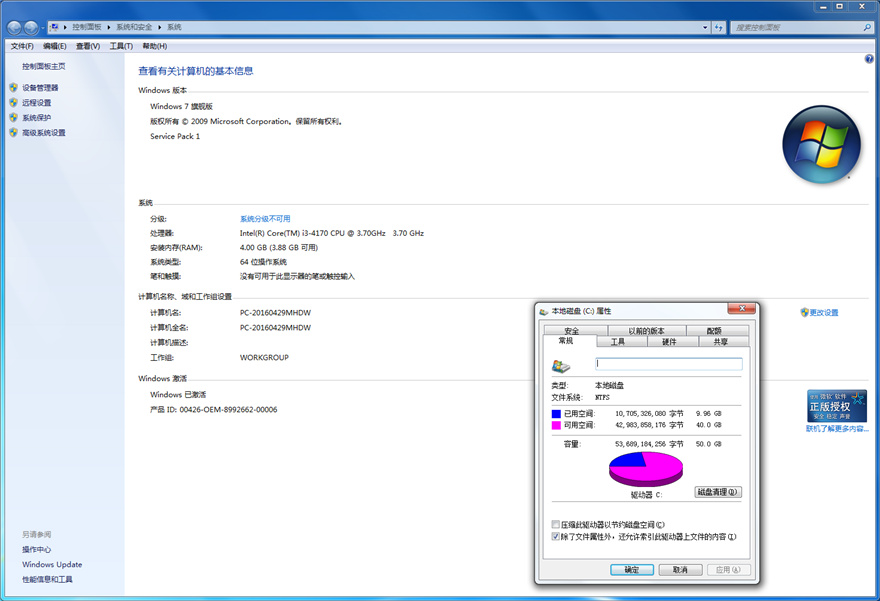Image resolution: width=880 pixels, height=601 pixels.
Task: Click the 'PC-20160429MHDW' value beside 计算机全名
Action: point(275,328)
